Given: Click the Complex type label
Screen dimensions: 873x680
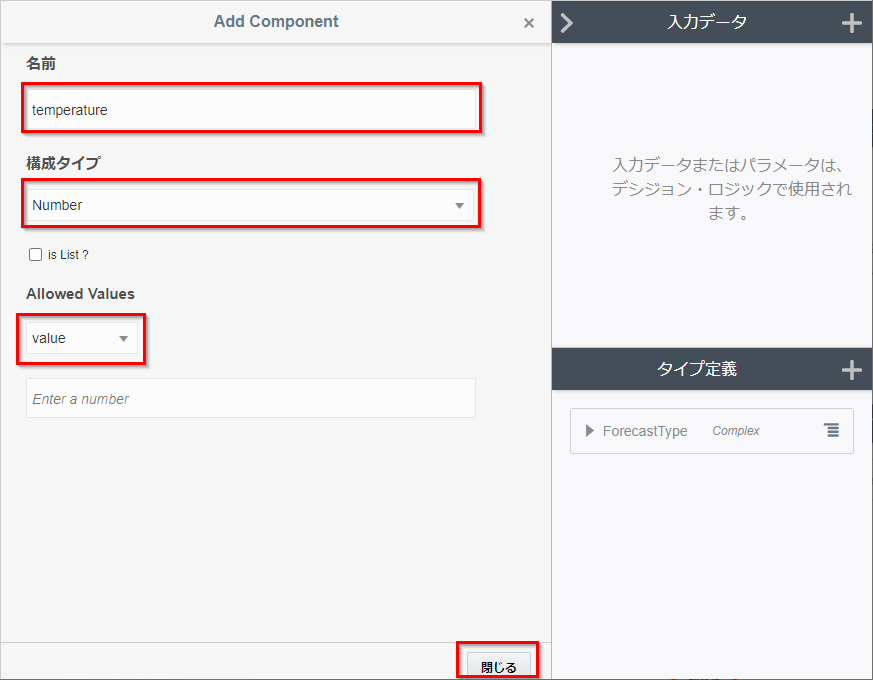Looking at the screenshot, I should (x=736, y=431).
